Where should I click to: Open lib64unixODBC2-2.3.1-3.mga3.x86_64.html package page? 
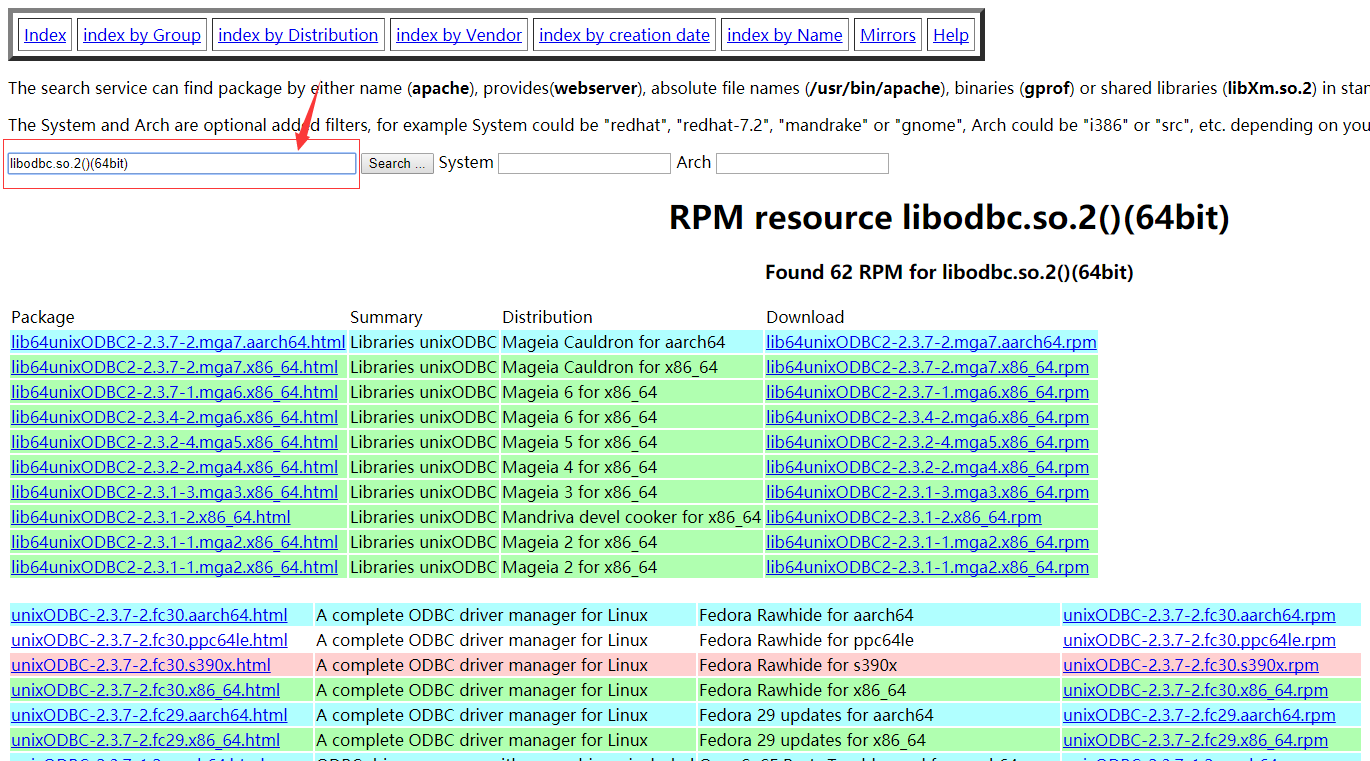point(174,492)
